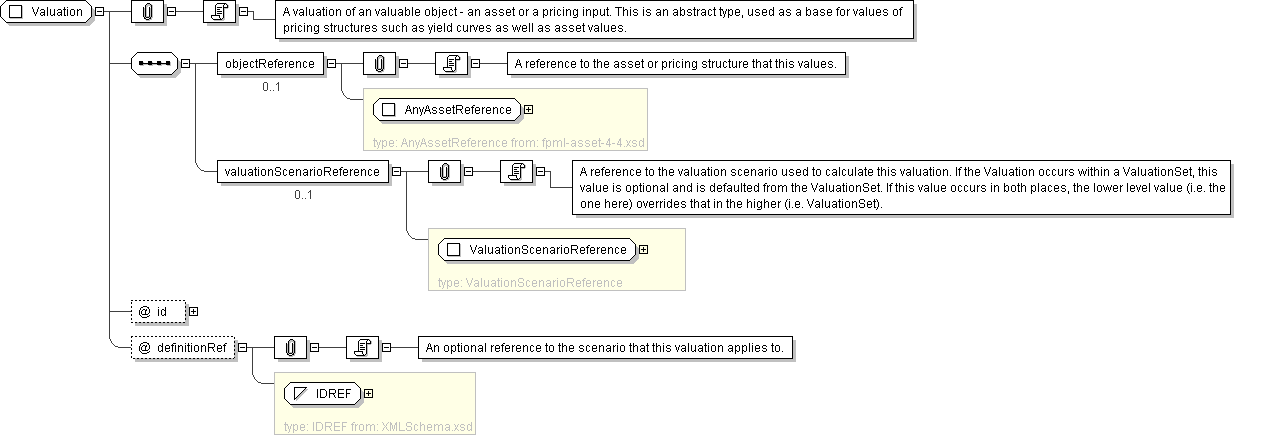Expand the id attribute node
Screen dimensions: 1272x436
[193, 312]
